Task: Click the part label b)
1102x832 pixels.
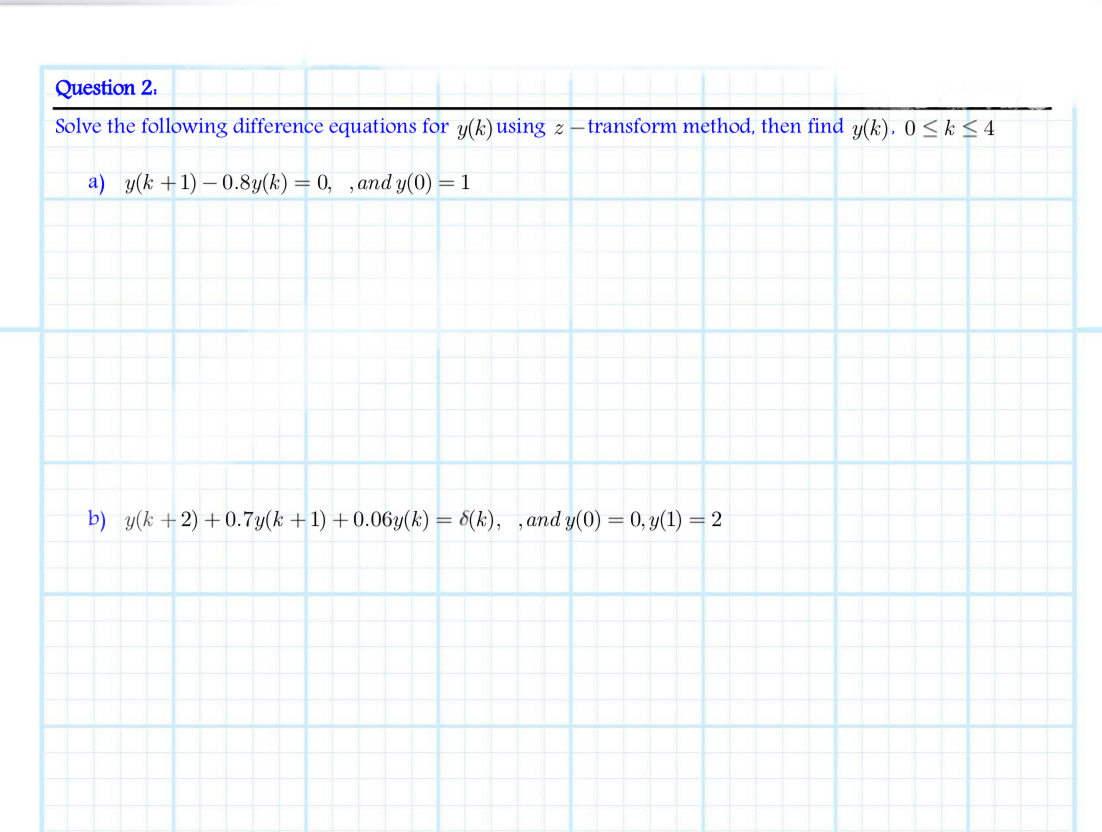Action: coord(97,519)
